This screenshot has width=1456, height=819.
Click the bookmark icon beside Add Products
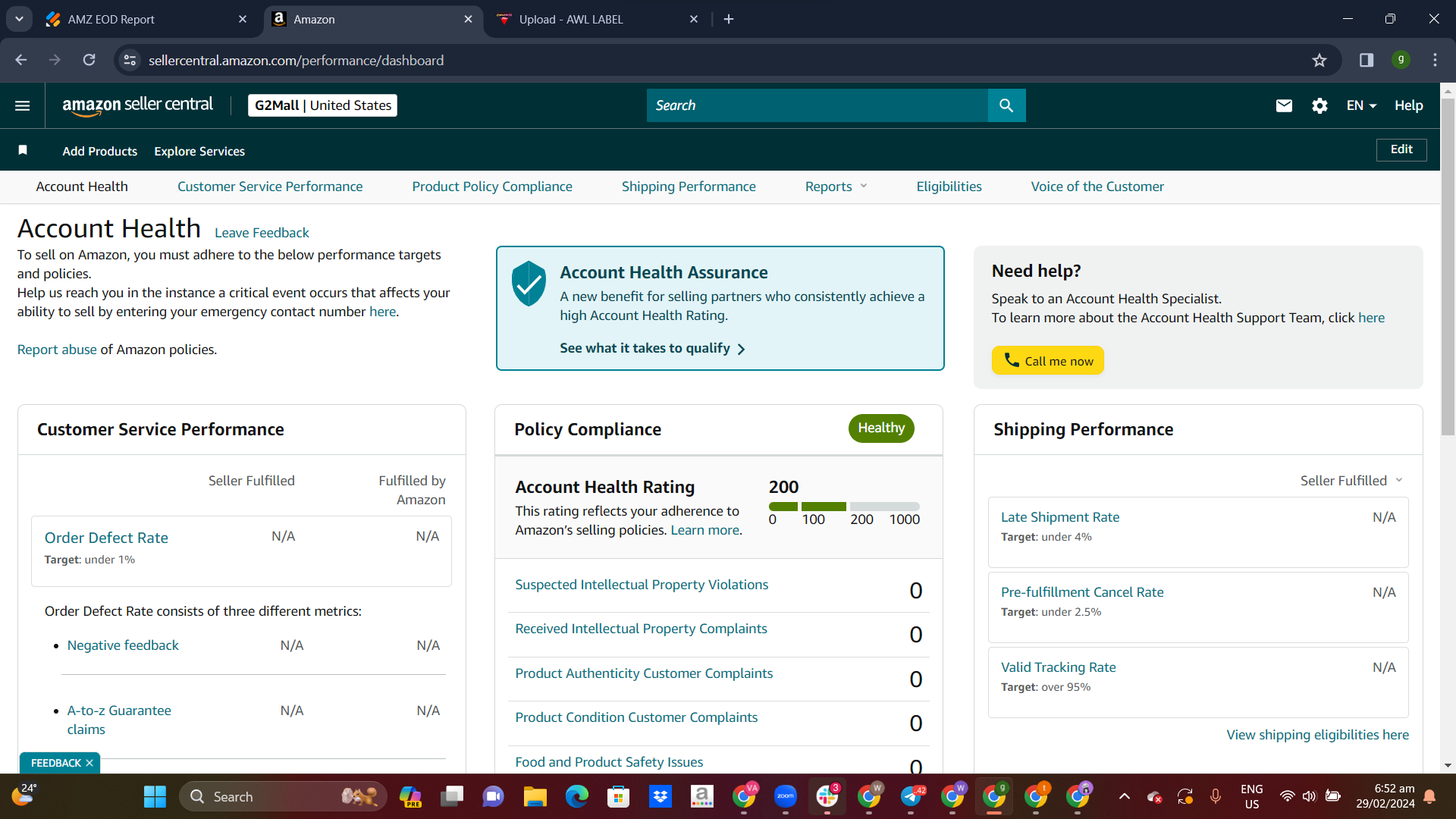click(x=23, y=150)
